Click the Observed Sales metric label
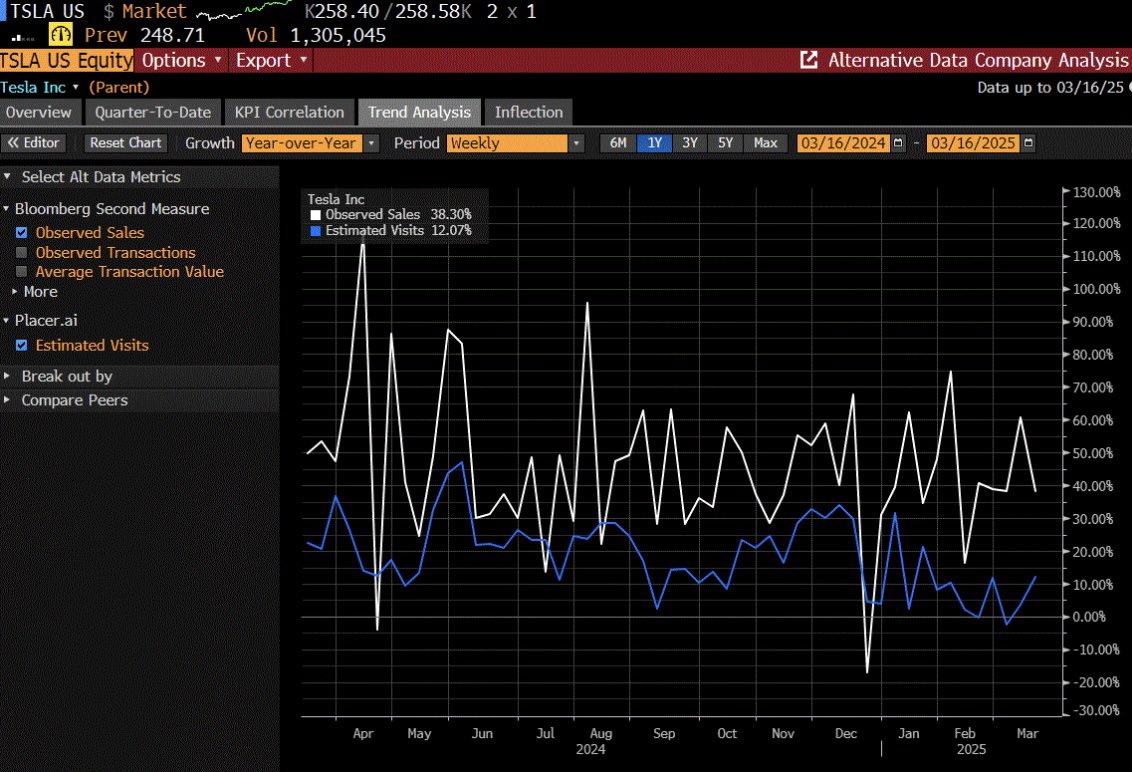The image size is (1132, 772). 90,233
